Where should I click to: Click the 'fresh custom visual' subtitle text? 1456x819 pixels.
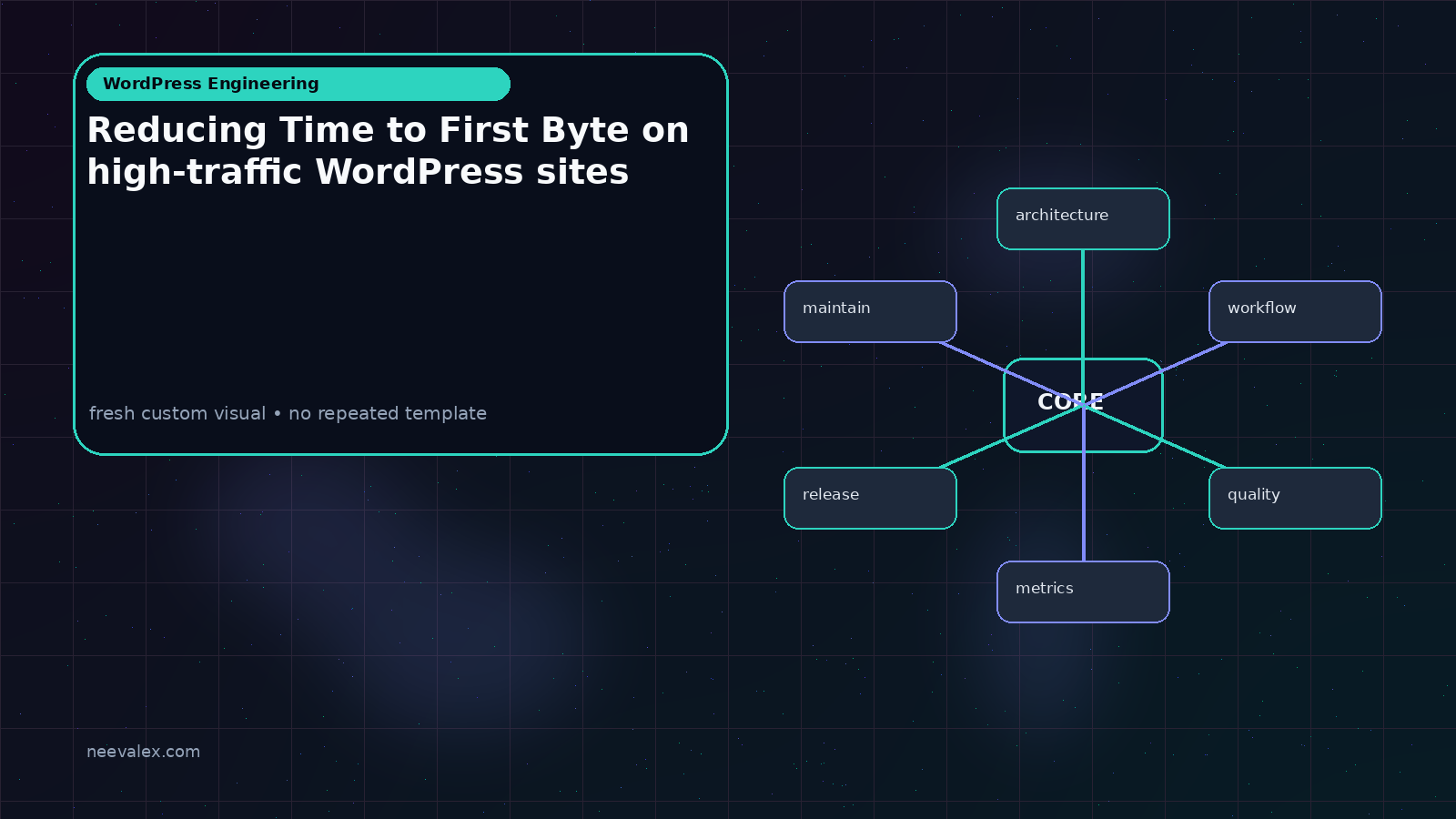288,413
